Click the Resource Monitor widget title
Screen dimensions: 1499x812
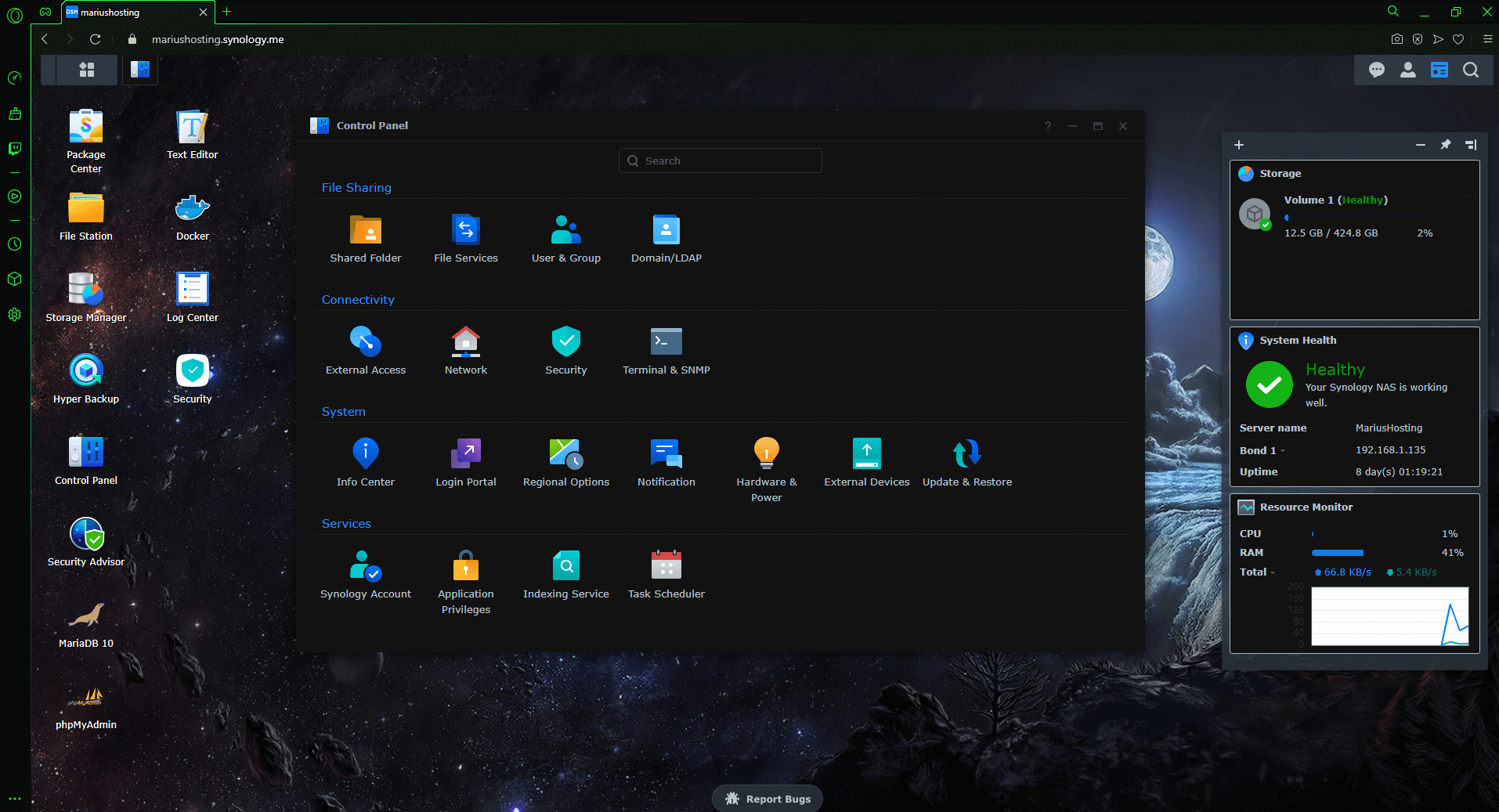coord(1306,507)
